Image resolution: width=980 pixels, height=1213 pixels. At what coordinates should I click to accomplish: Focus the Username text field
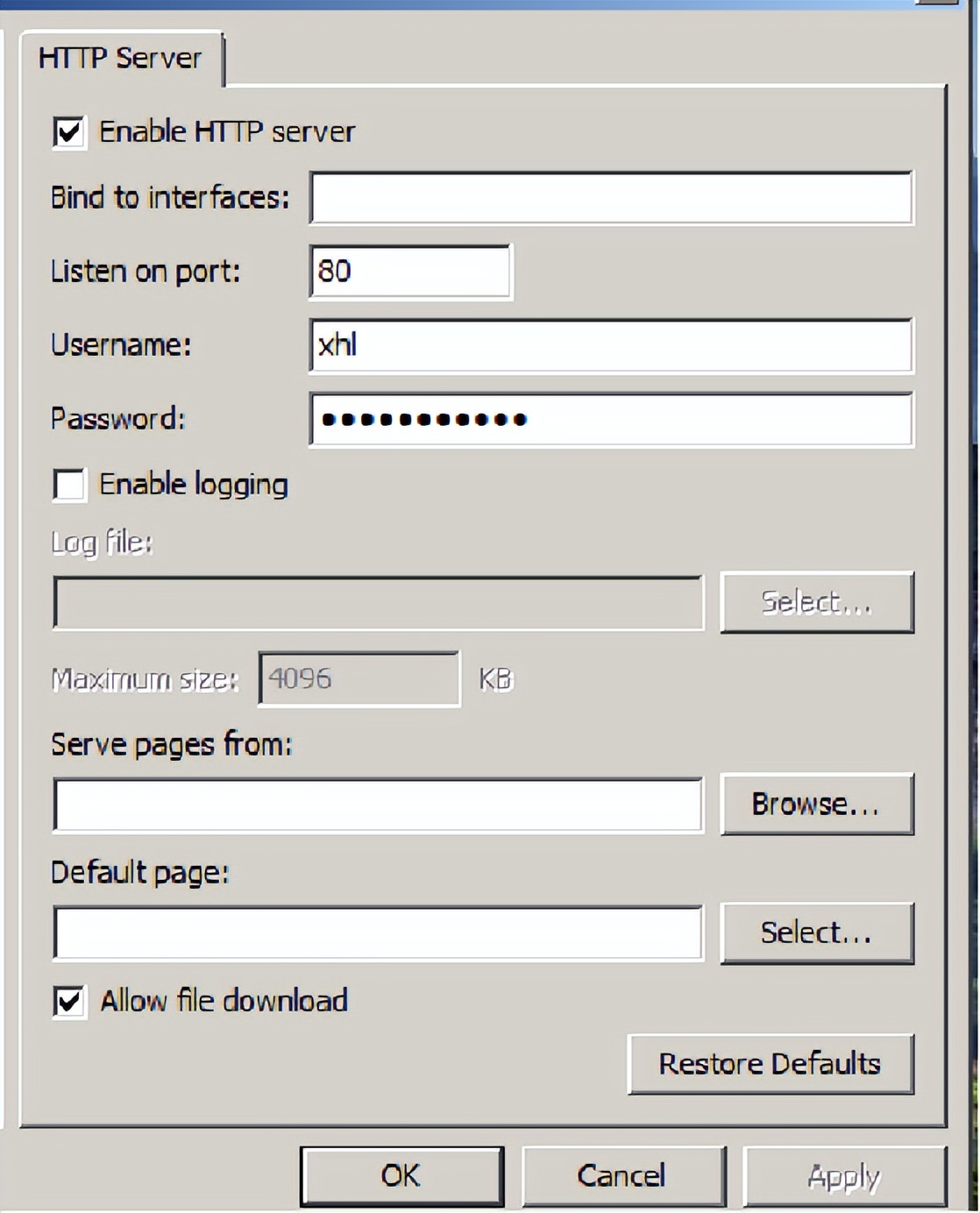611,345
